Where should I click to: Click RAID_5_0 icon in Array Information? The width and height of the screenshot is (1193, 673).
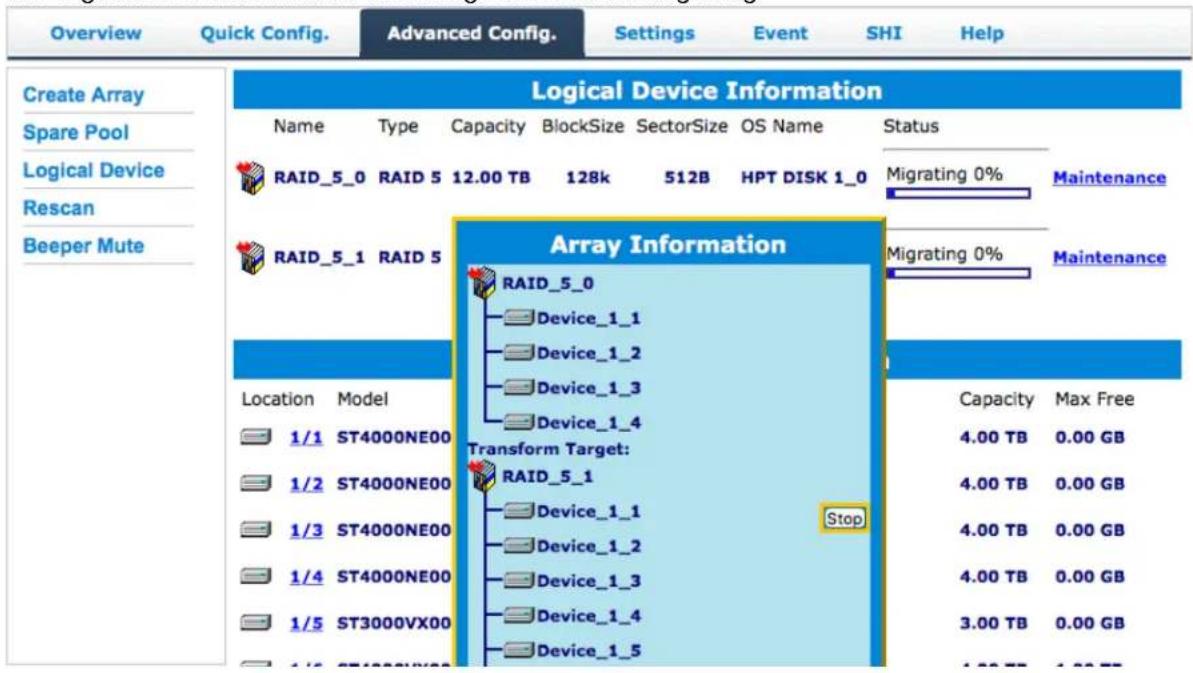coord(482,283)
